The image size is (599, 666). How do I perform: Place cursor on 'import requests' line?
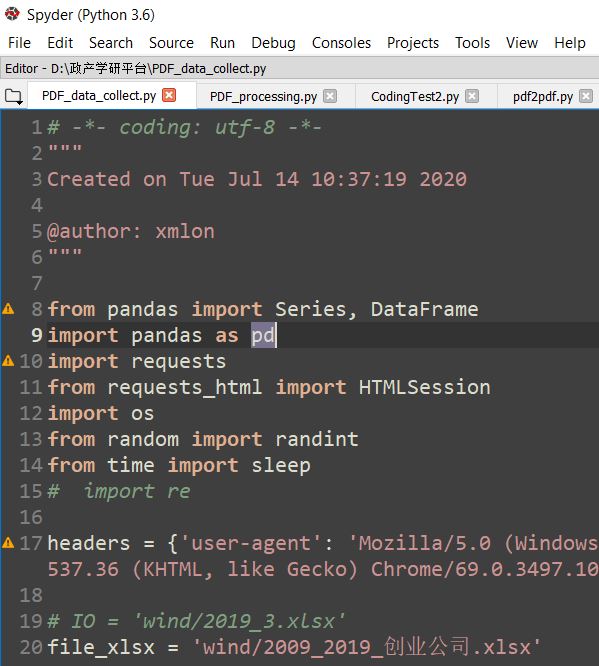[x=136, y=361]
